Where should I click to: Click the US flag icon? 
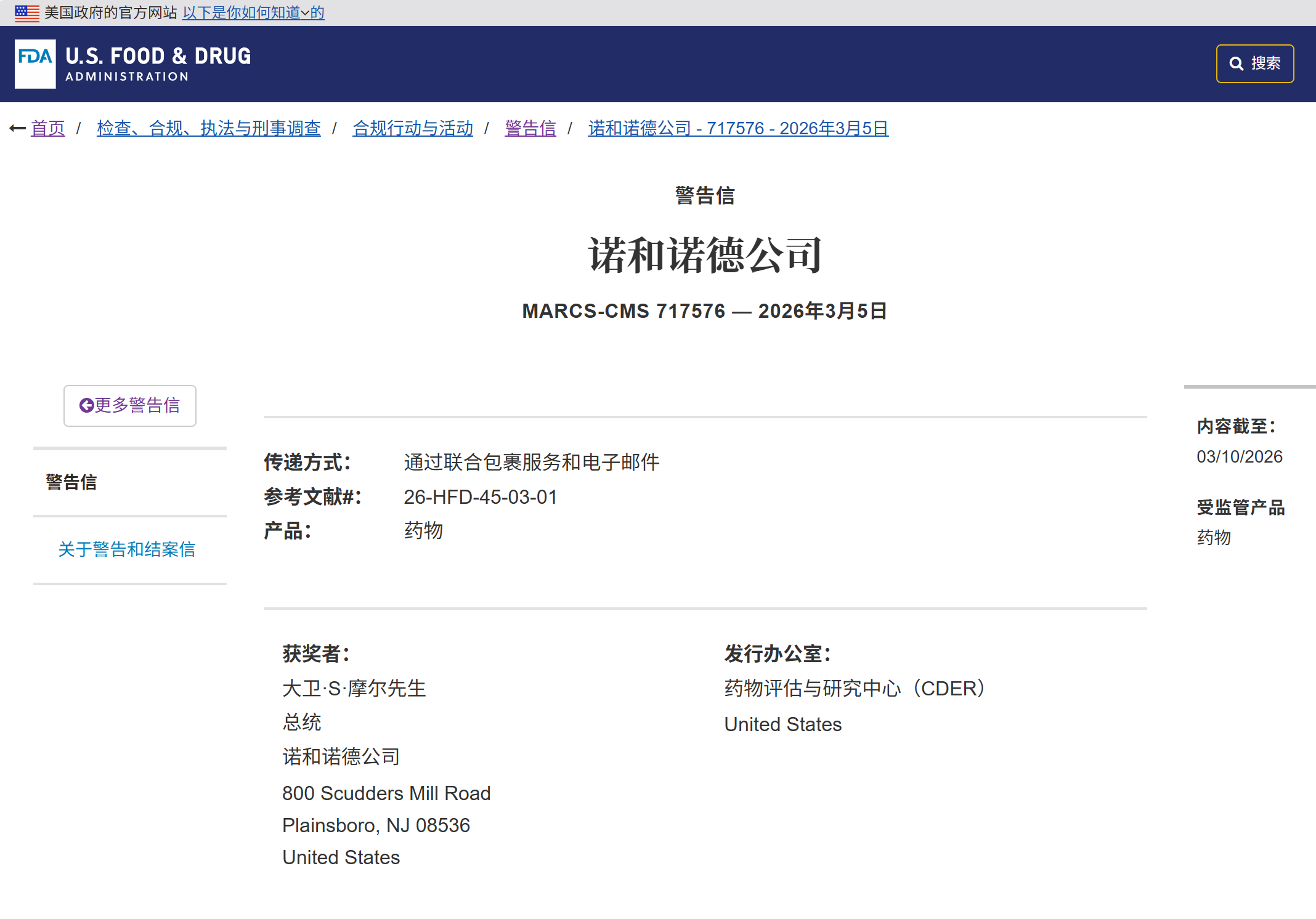click(x=26, y=13)
